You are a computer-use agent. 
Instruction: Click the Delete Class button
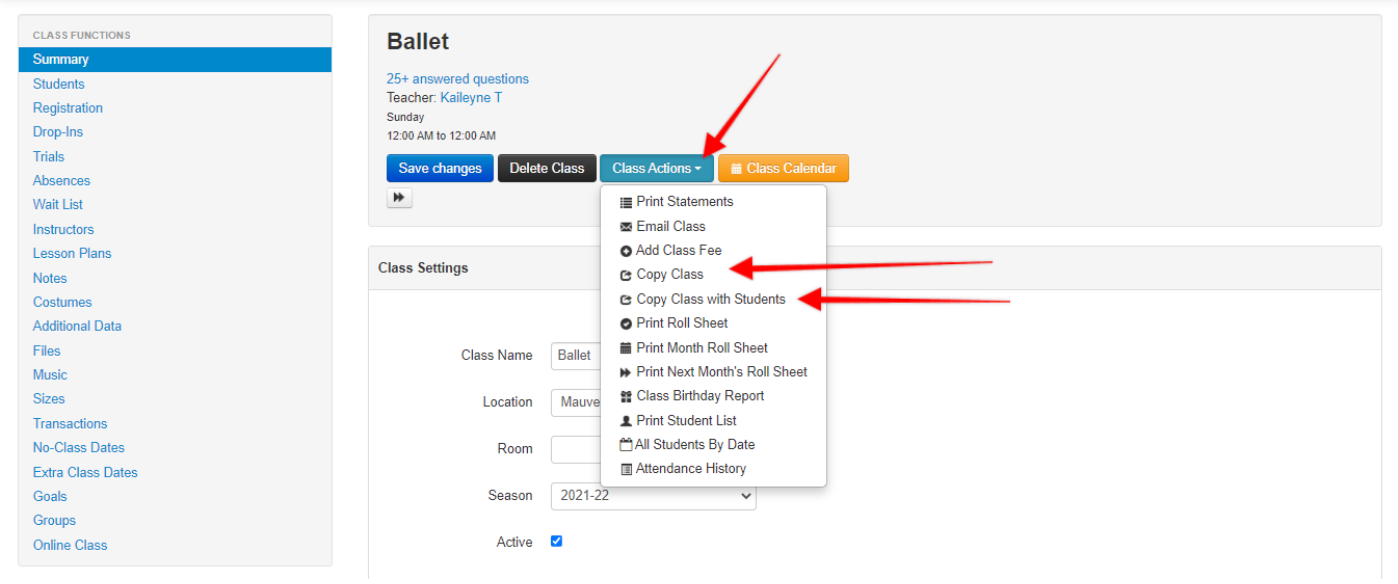pos(547,168)
